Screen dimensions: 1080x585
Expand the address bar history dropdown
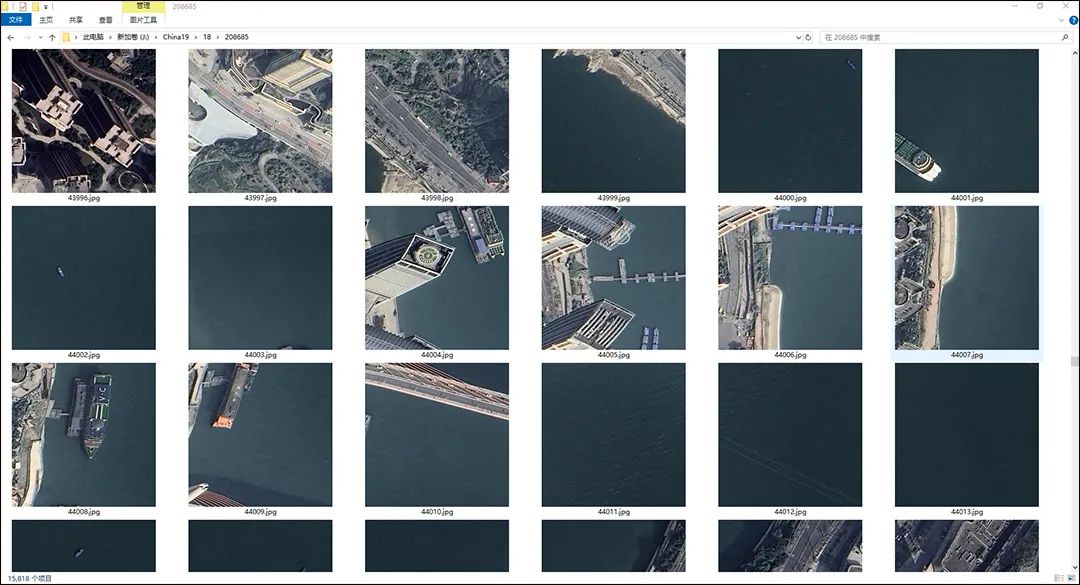(798, 37)
